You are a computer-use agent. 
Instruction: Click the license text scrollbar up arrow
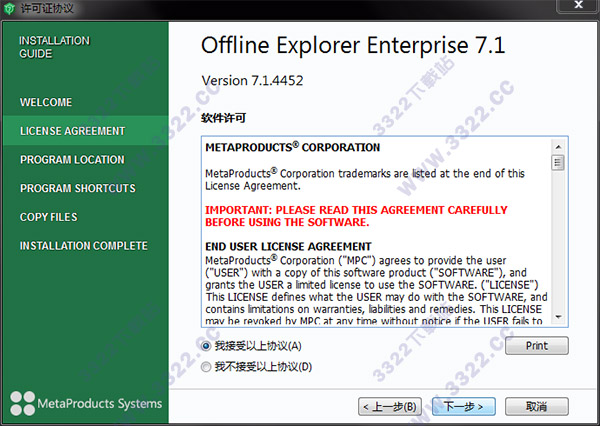point(558,147)
